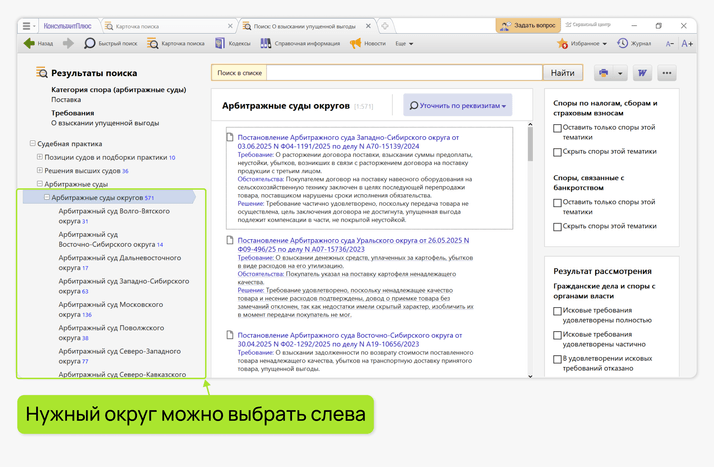Screen dimensions: 714x467
Task: Open Новости with the megaphone icon
Action: [x=367, y=43]
